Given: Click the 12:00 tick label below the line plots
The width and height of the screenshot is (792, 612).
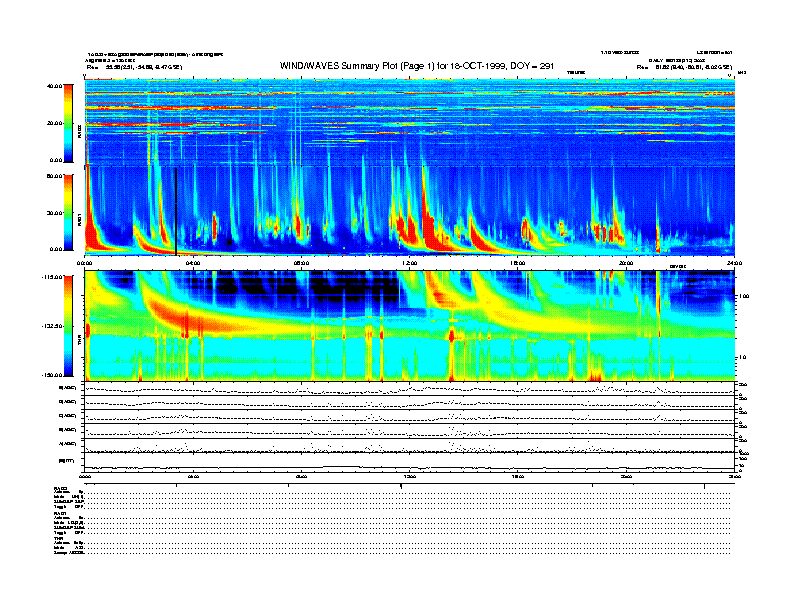Looking at the screenshot, I should (x=410, y=476).
